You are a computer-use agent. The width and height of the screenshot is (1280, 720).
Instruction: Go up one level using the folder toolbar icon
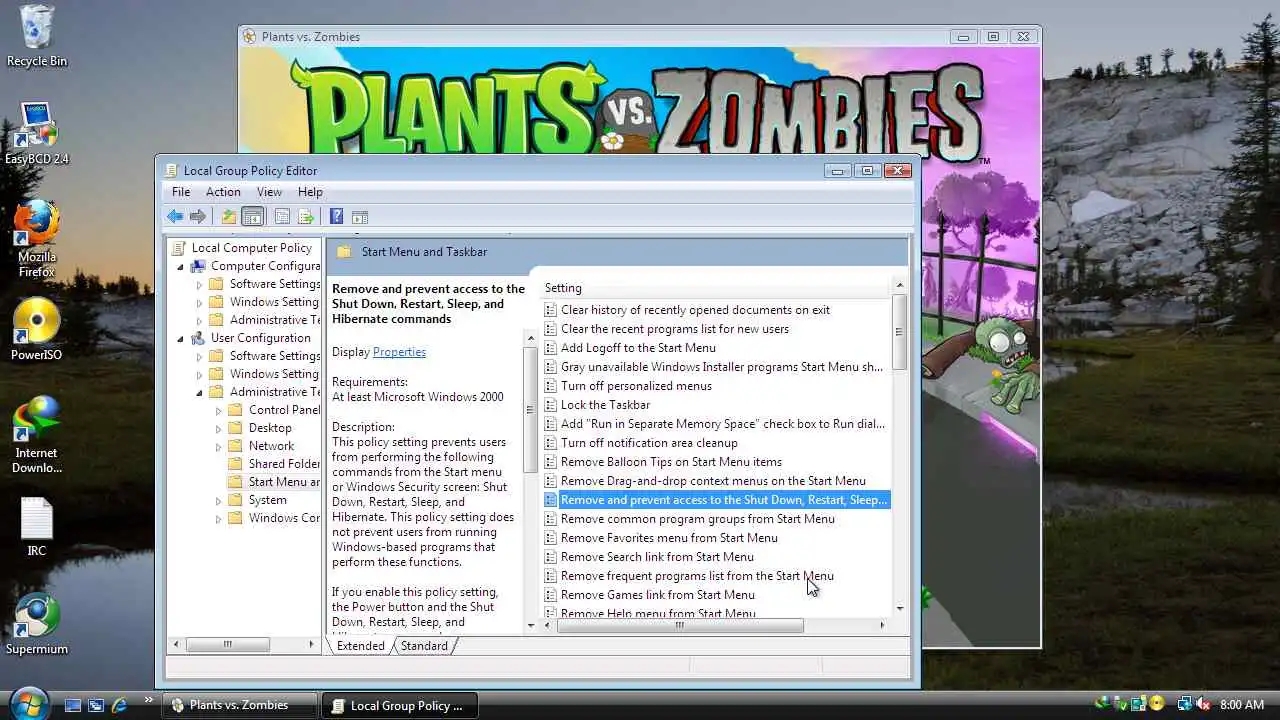[x=229, y=216]
